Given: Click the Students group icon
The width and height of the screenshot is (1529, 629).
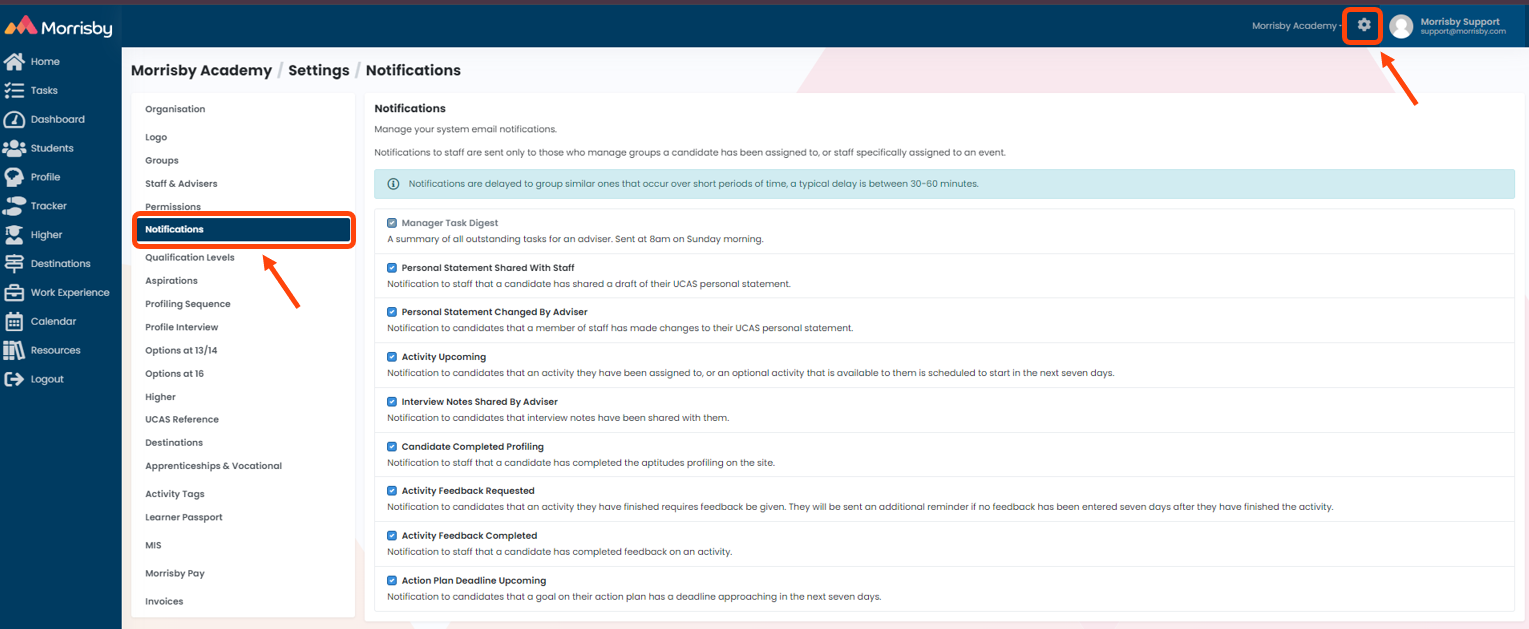Looking at the screenshot, I should [x=14, y=148].
